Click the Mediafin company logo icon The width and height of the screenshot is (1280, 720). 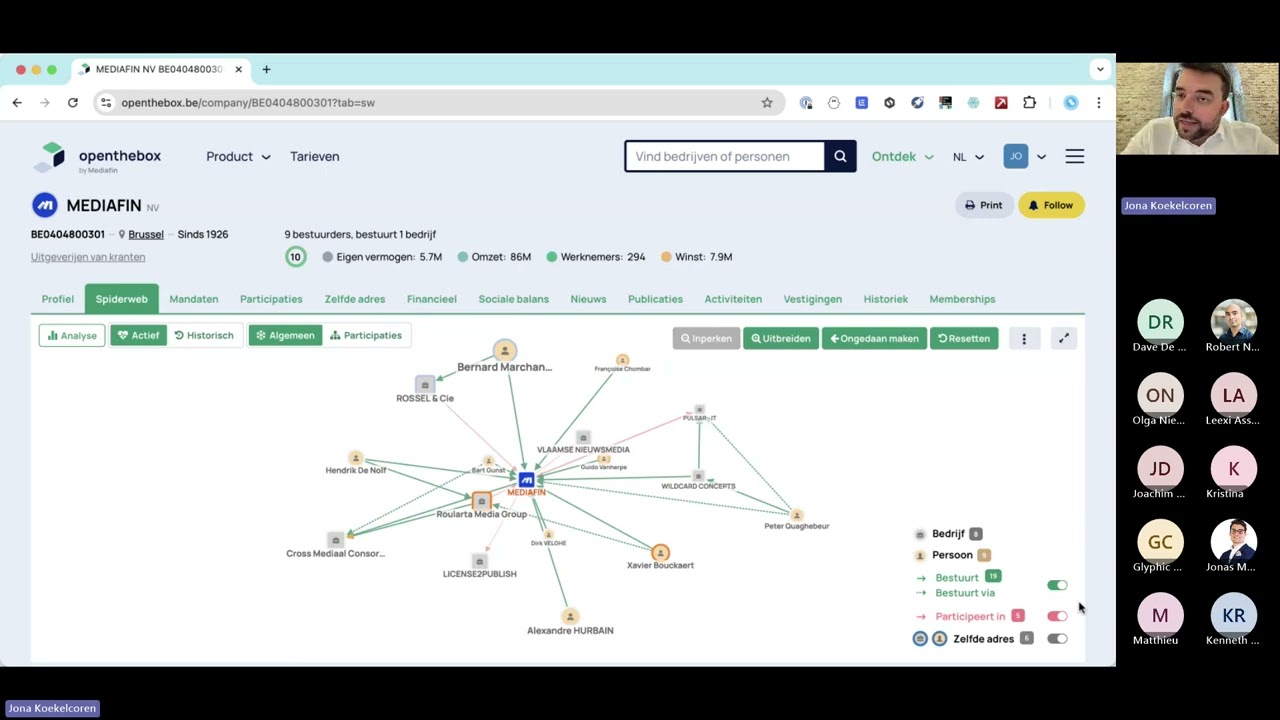click(x=44, y=205)
